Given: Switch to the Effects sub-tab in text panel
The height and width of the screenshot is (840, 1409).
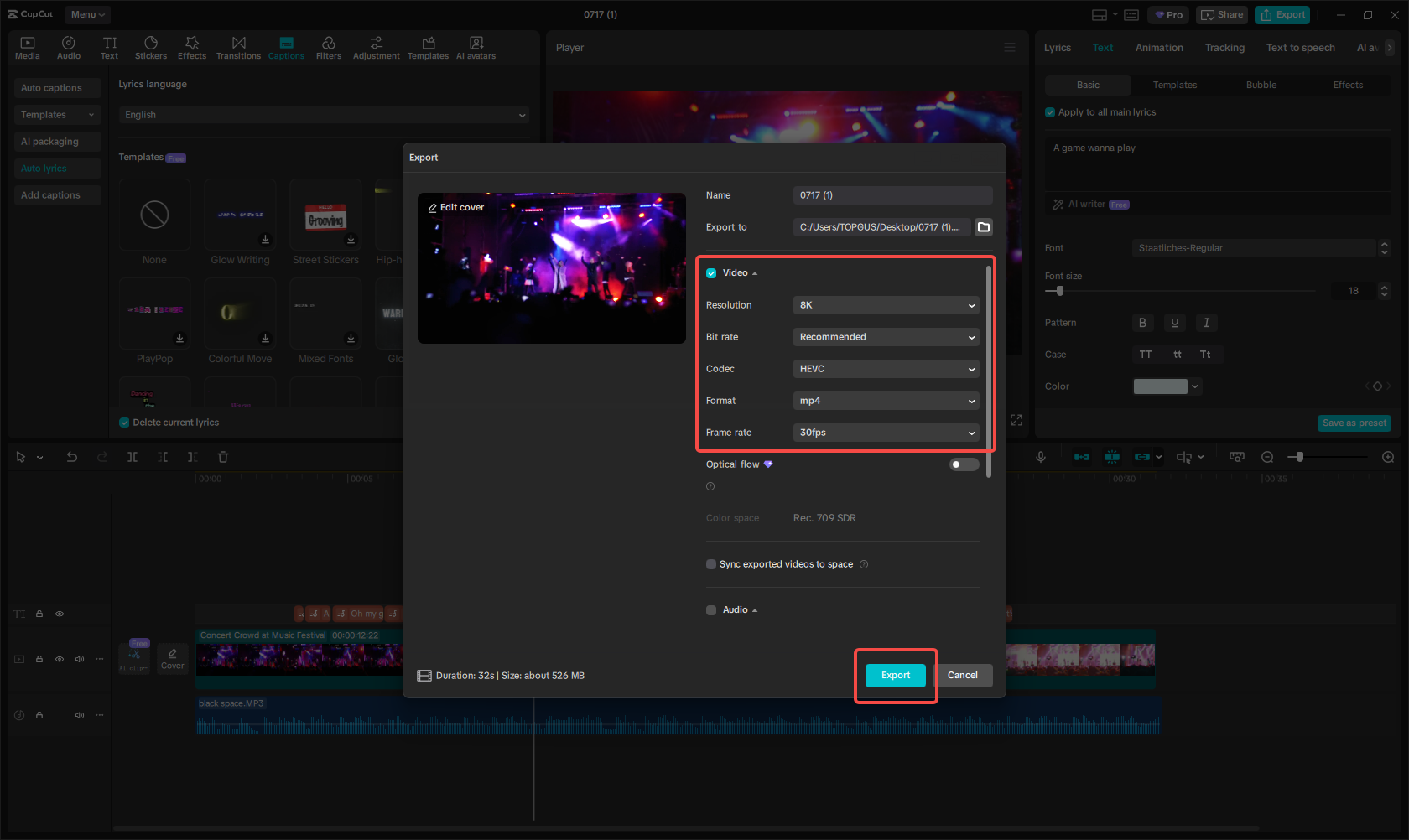Looking at the screenshot, I should [x=1348, y=85].
